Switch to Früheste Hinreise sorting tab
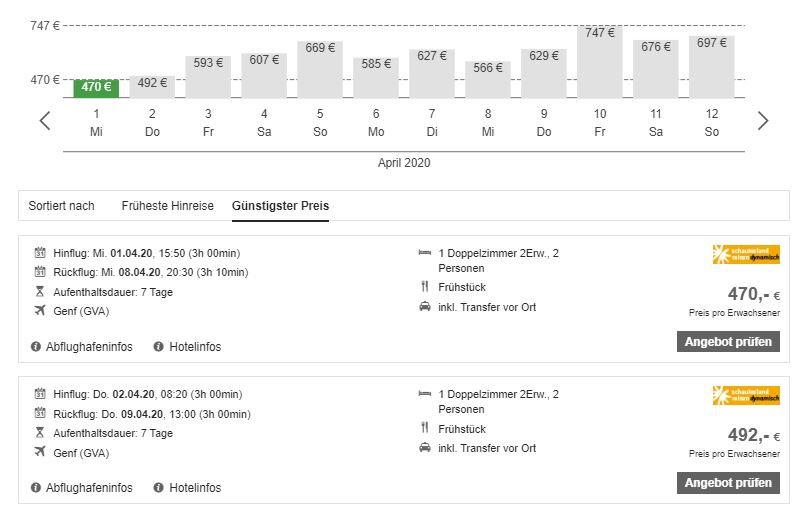Image resolution: width=802 pixels, height=509 pixels. tap(168, 206)
